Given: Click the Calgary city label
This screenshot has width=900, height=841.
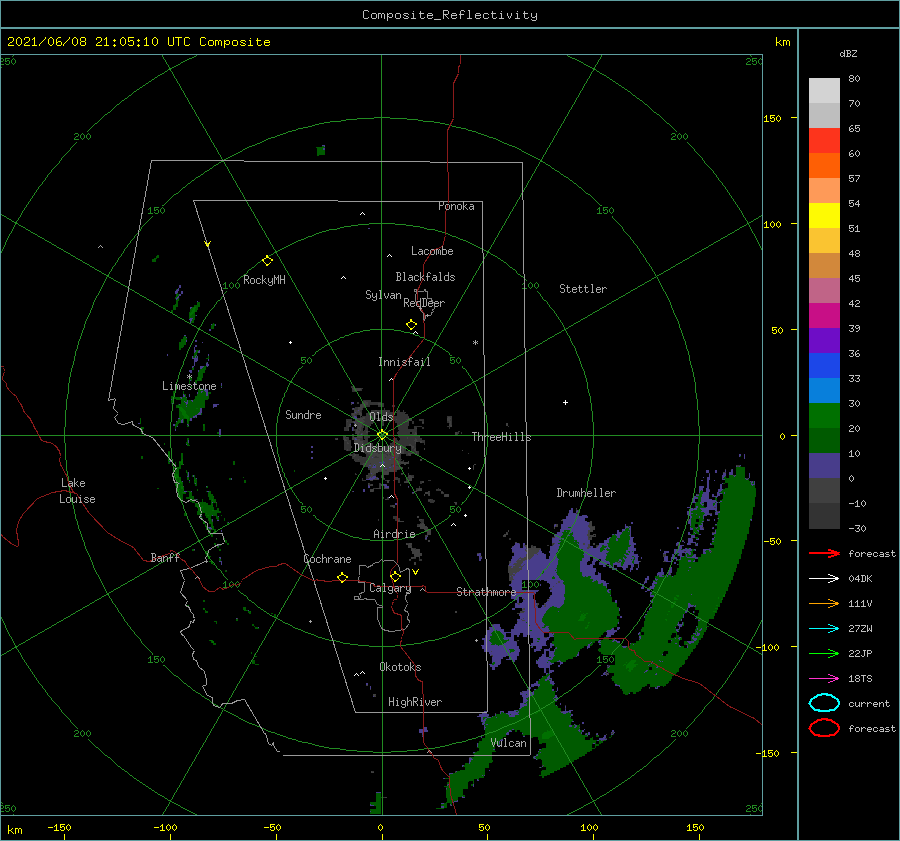Looking at the screenshot, I should 390,588.
